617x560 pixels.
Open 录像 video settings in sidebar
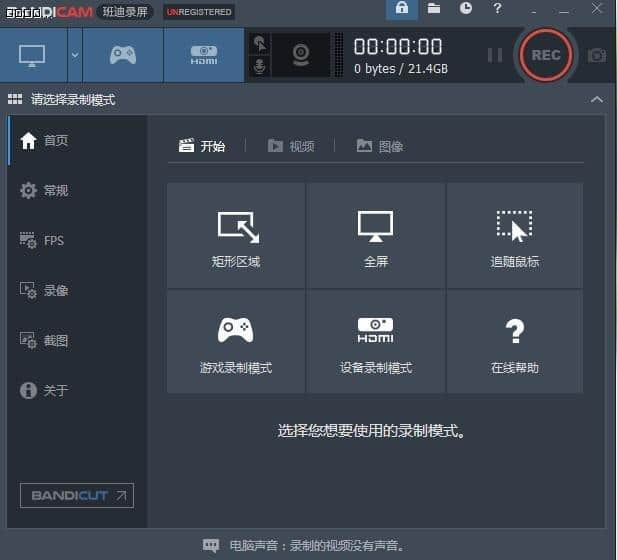tap(77, 290)
